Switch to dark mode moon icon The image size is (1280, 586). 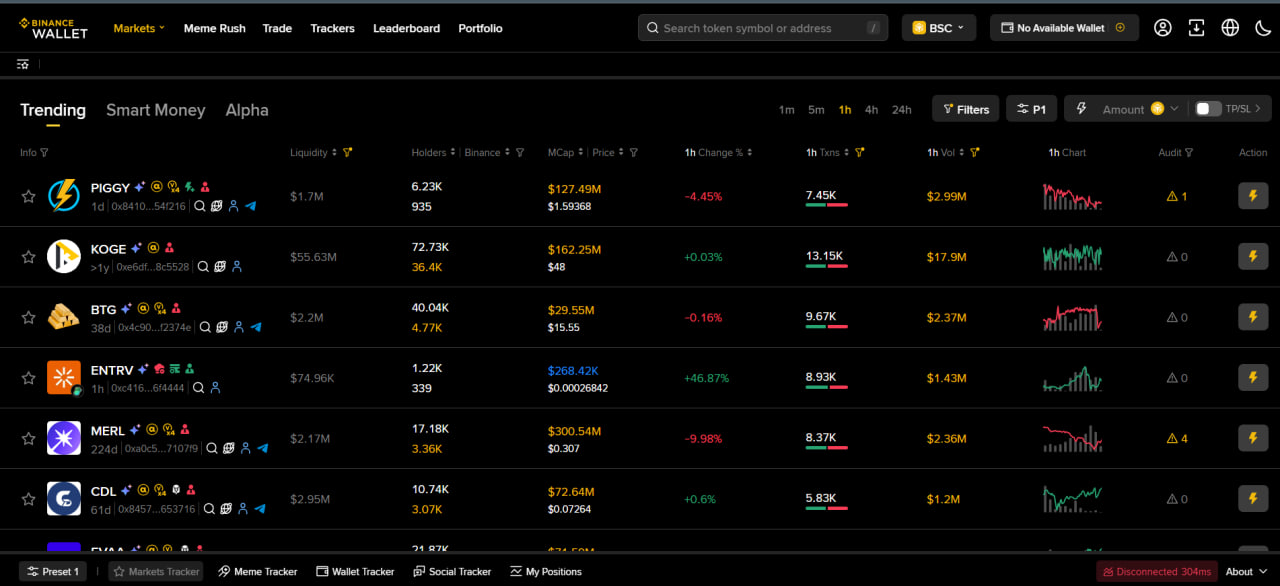1263,28
